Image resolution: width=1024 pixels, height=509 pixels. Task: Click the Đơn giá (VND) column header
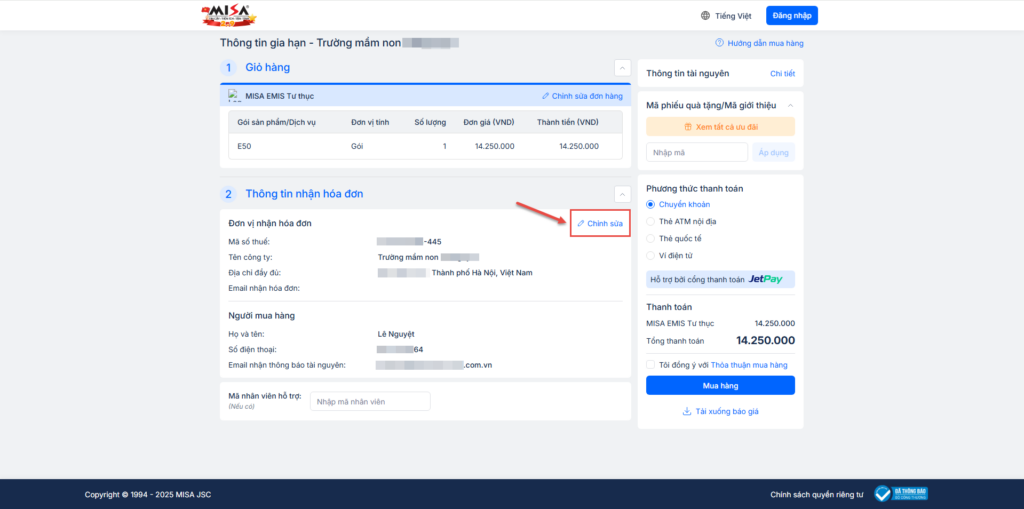click(x=488, y=123)
